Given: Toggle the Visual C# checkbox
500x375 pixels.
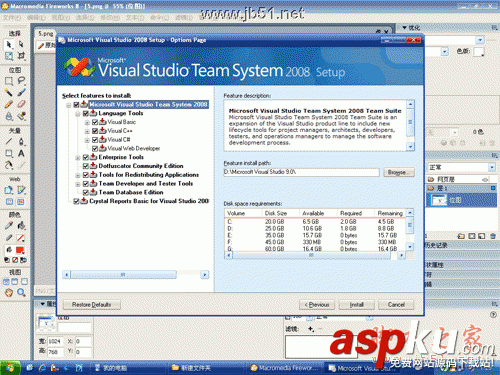Looking at the screenshot, I should click(x=95, y=139).
